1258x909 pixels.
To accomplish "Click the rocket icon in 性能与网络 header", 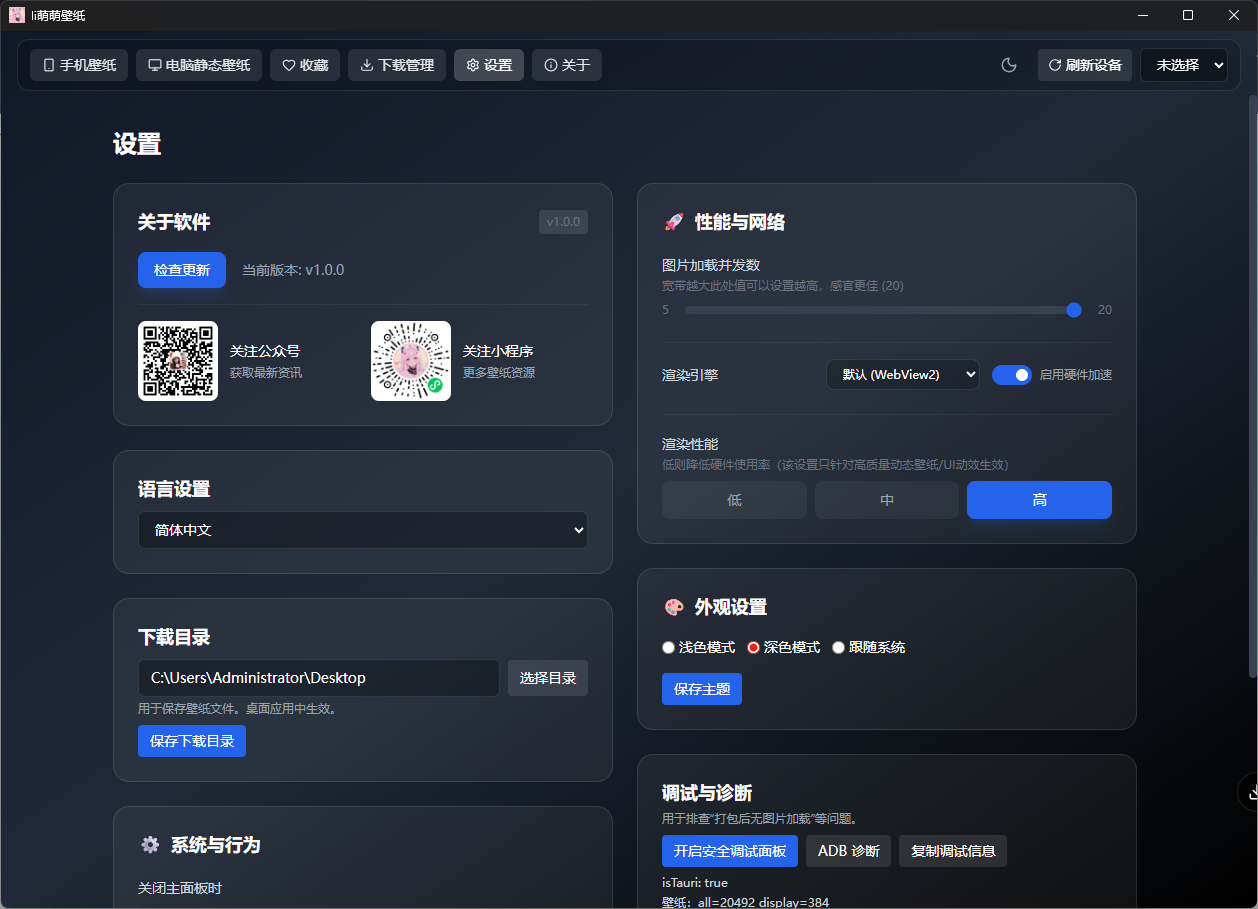I will (673, 222).
